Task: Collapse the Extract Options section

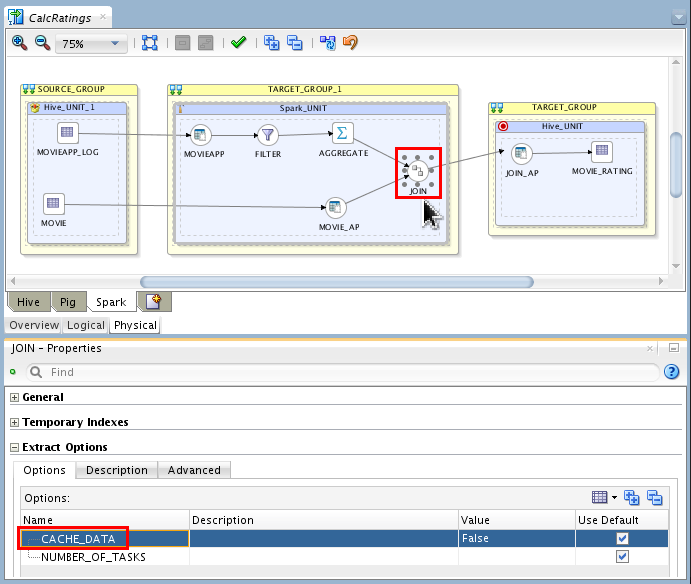Action: tap(14, 447)
